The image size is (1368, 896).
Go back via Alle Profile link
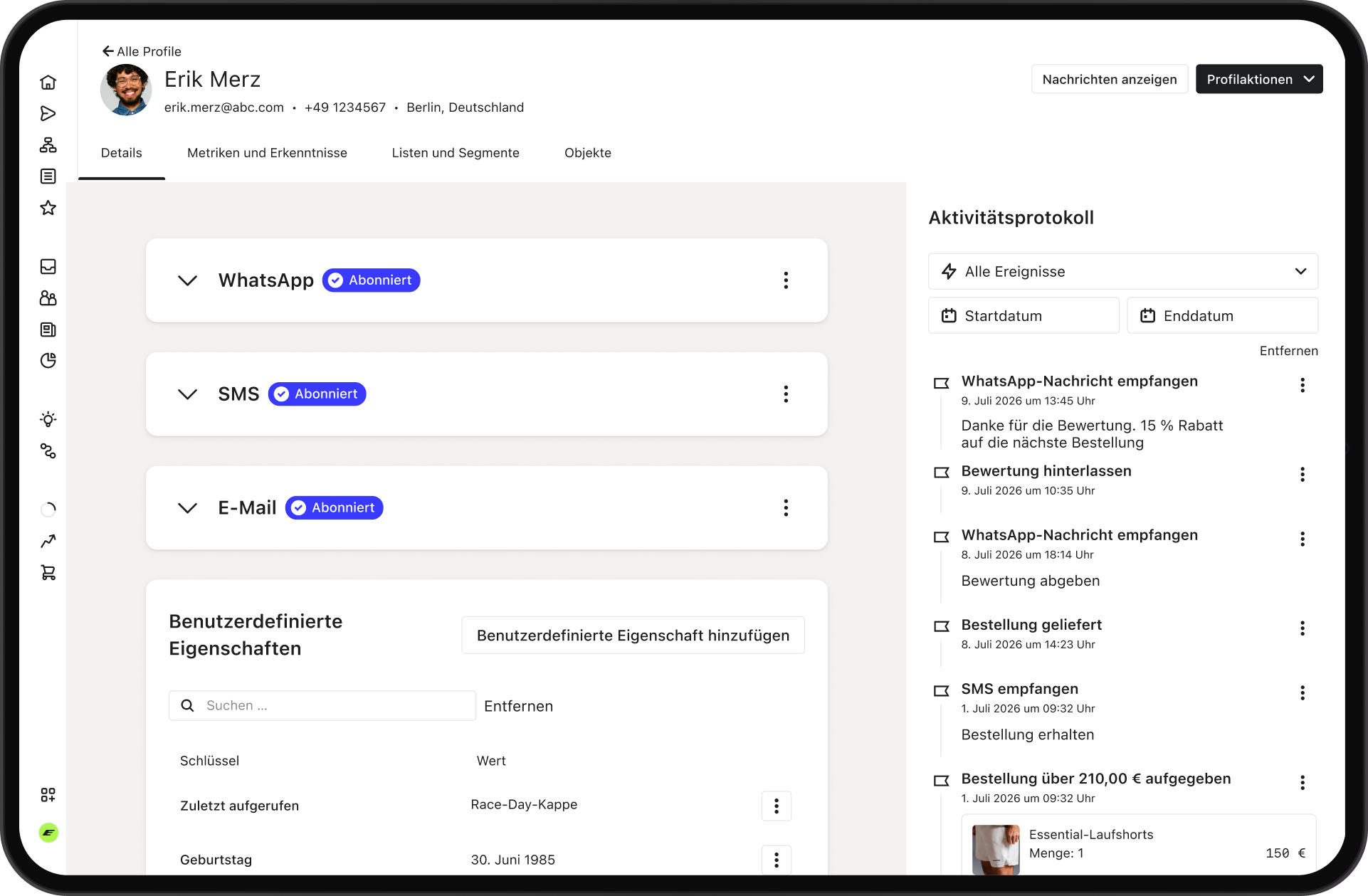click(142, 51)
